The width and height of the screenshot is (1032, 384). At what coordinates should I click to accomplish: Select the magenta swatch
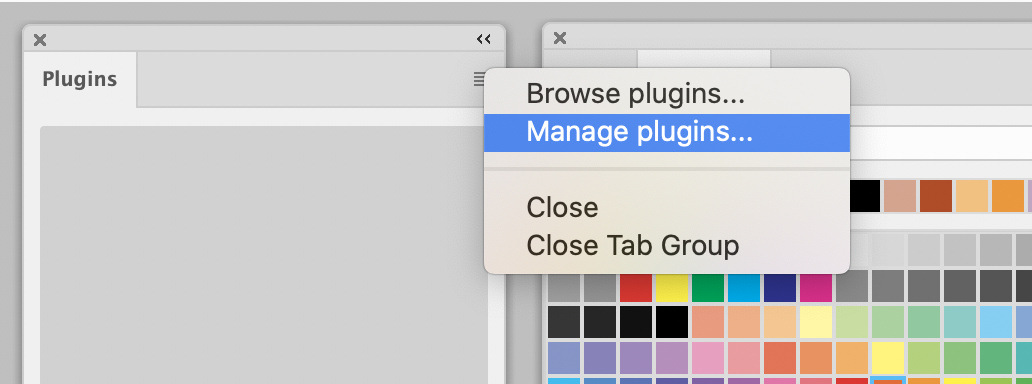click(x=816, y=287)
